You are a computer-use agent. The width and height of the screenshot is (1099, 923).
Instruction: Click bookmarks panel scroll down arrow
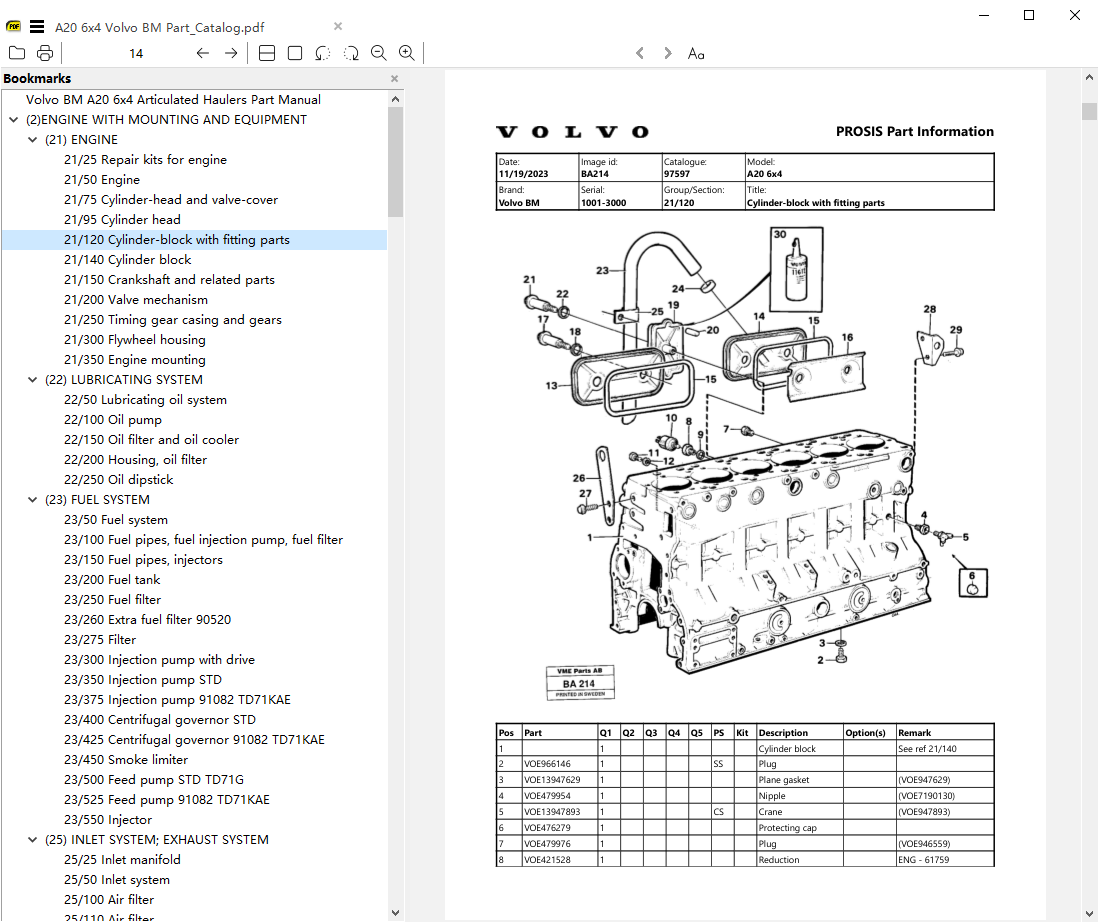pos(395,912)
